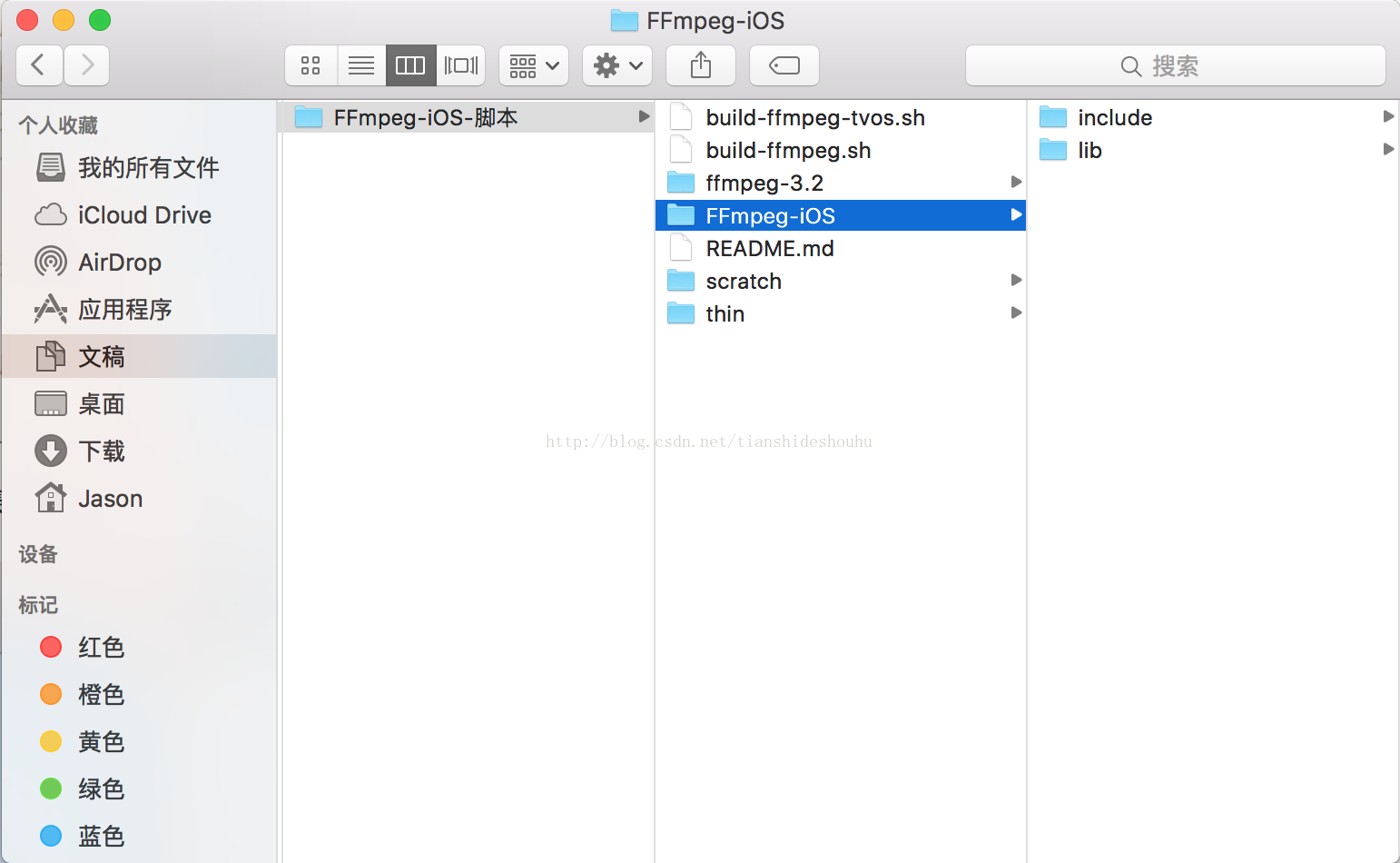Select the build-ffmpeg.sh file name
1400x863 pixels.
point(788,151)
